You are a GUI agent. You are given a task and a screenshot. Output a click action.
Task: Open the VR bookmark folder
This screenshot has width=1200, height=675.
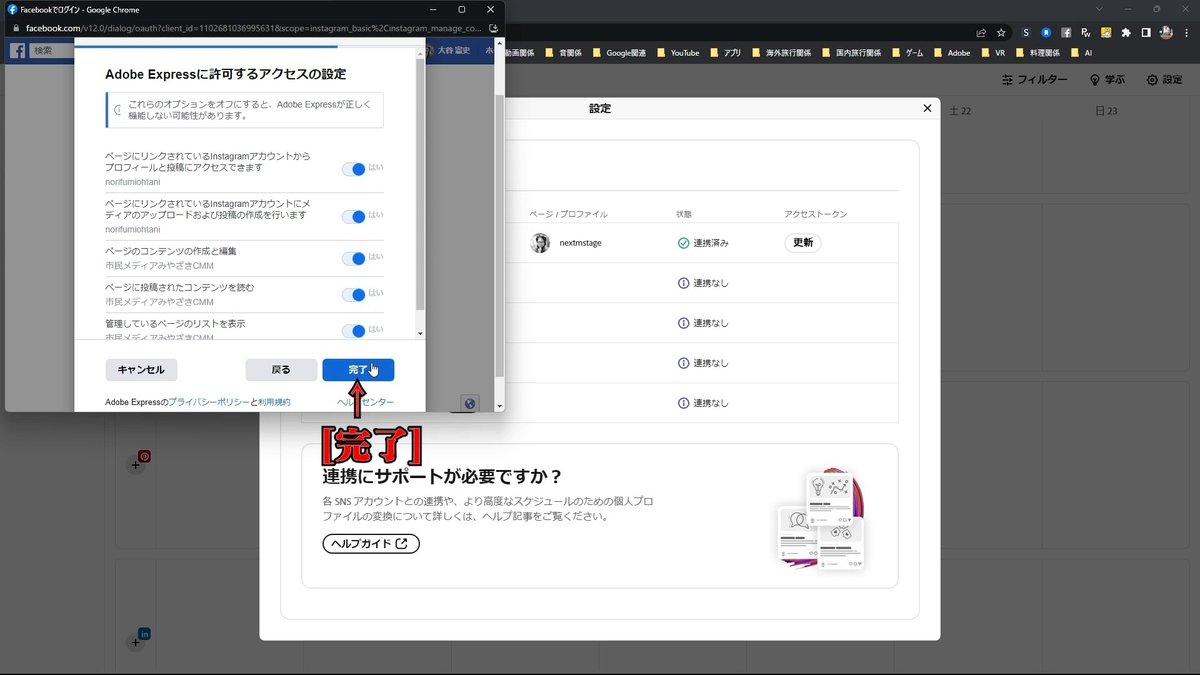(992, 53)
